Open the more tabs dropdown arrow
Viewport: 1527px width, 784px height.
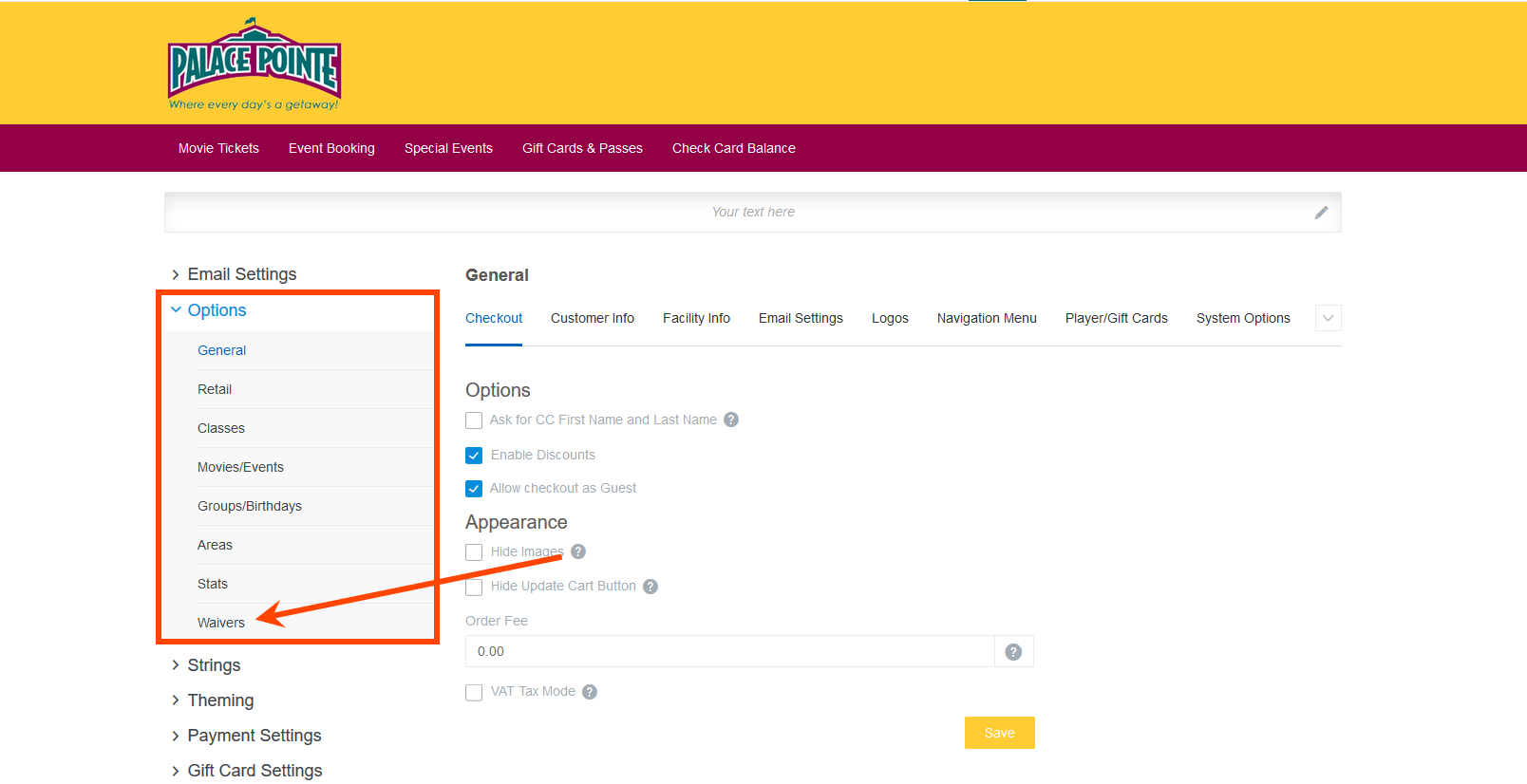click(1328, 319)
